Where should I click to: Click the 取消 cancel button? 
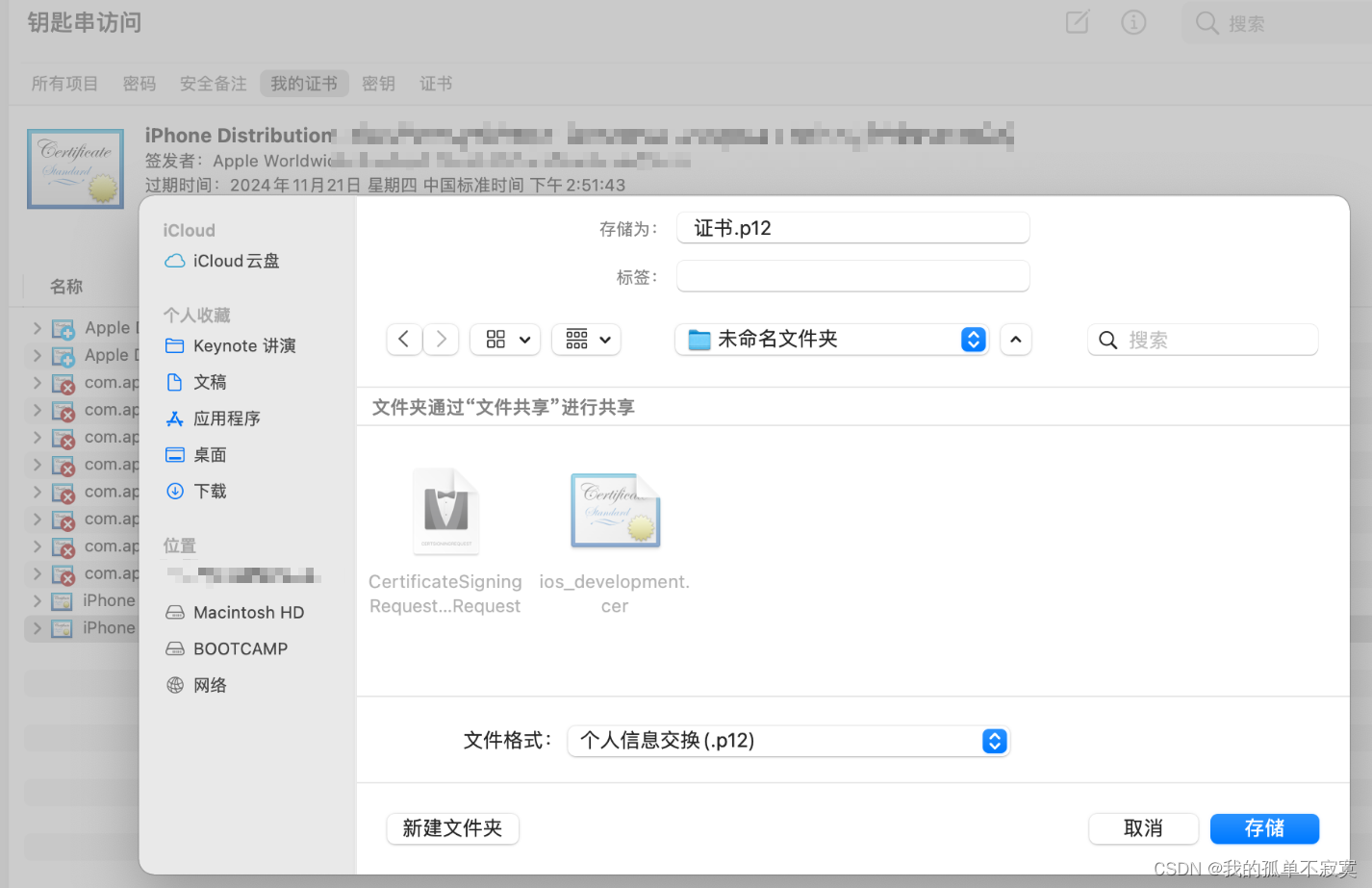[1143, 828]
